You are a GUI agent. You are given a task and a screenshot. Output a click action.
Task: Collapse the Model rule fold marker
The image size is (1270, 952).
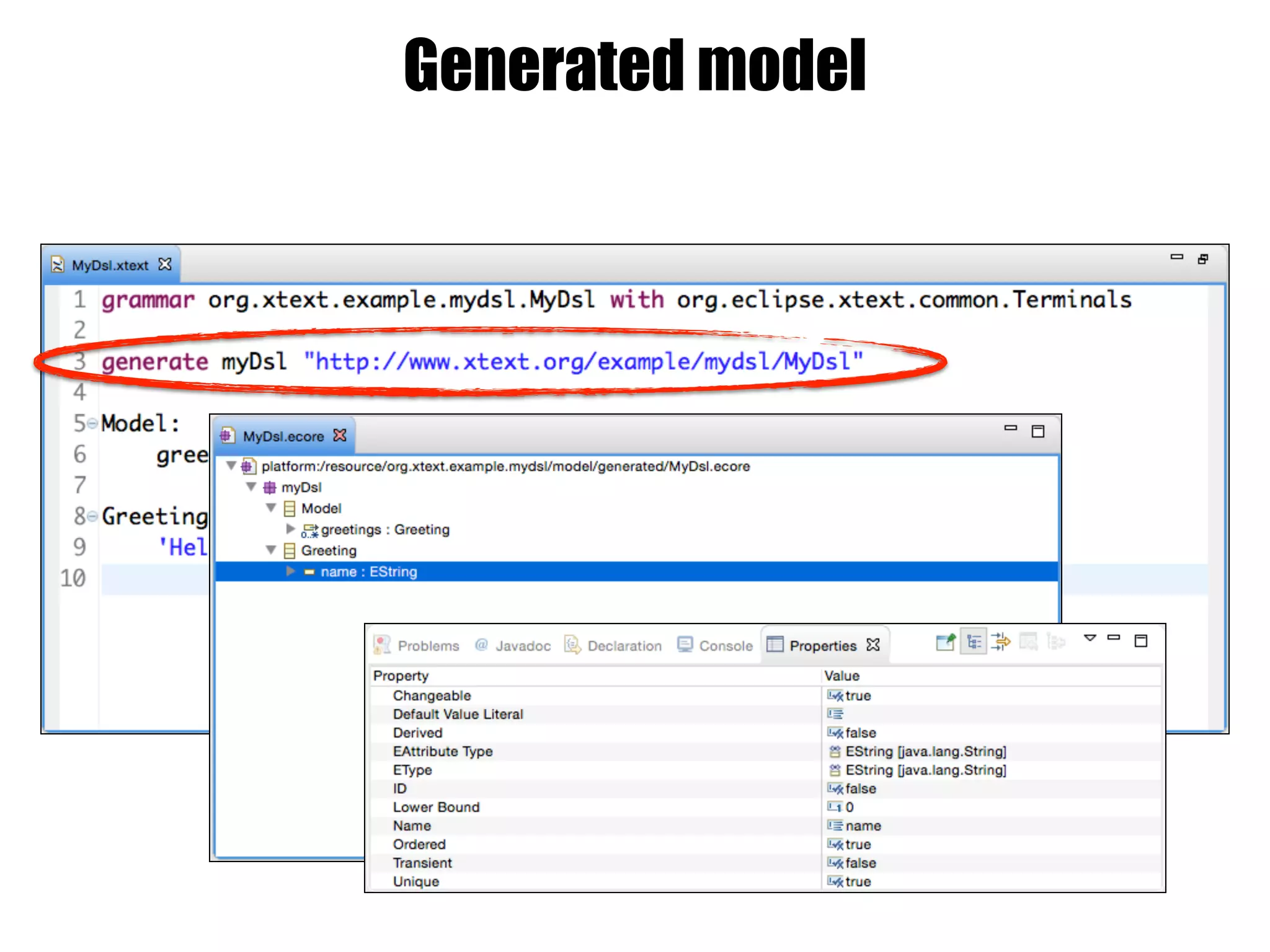coord(92,423)
